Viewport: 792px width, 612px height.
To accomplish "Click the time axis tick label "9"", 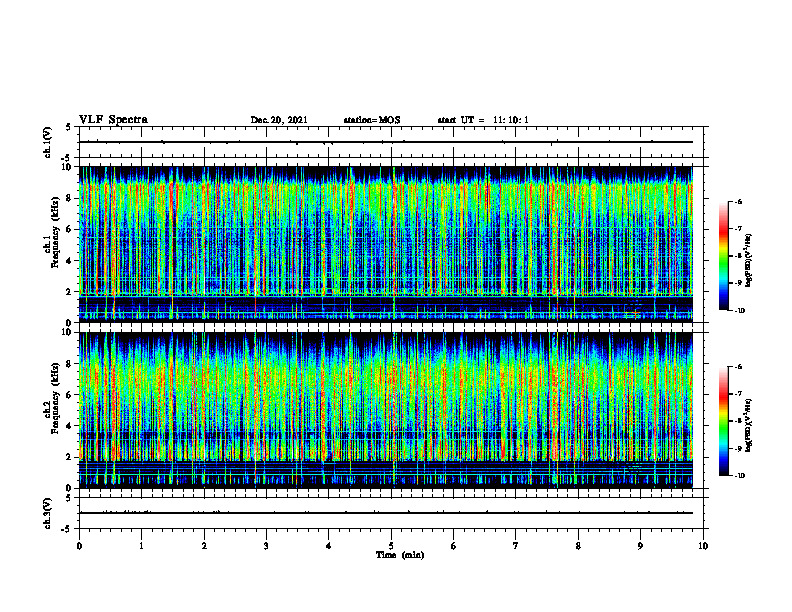I will [640, 546].
